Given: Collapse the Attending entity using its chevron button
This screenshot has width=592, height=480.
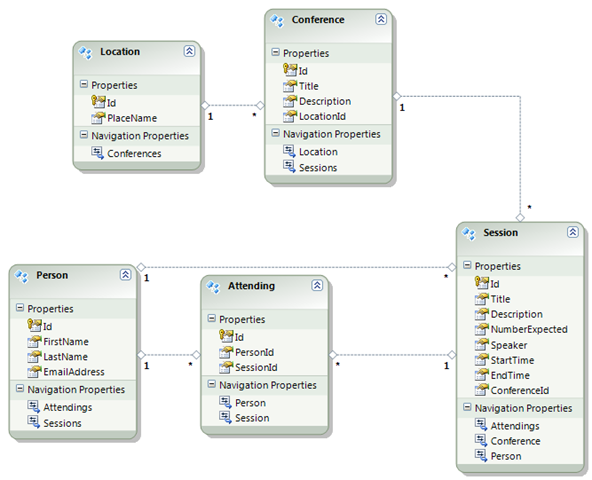Looking at the screenshot, I should pos(317,285).
